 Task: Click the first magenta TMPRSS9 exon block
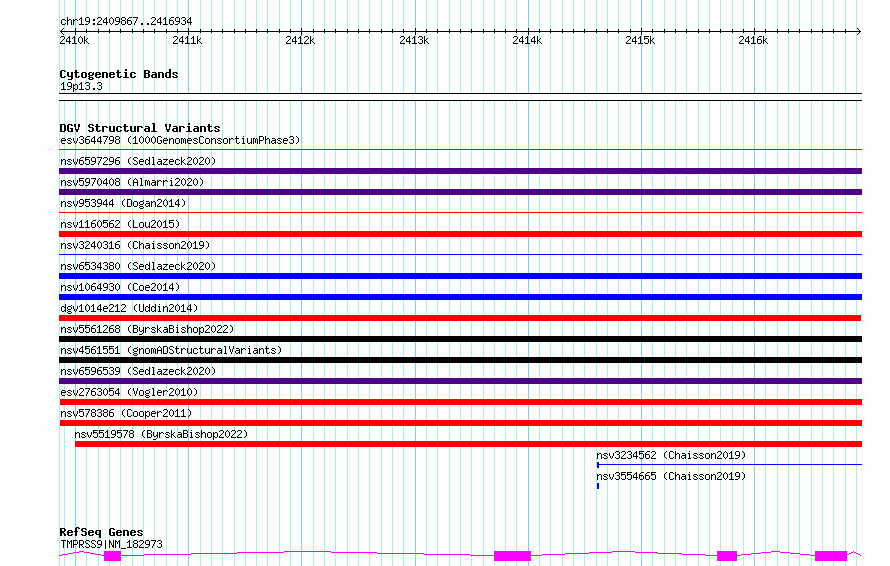112,556
